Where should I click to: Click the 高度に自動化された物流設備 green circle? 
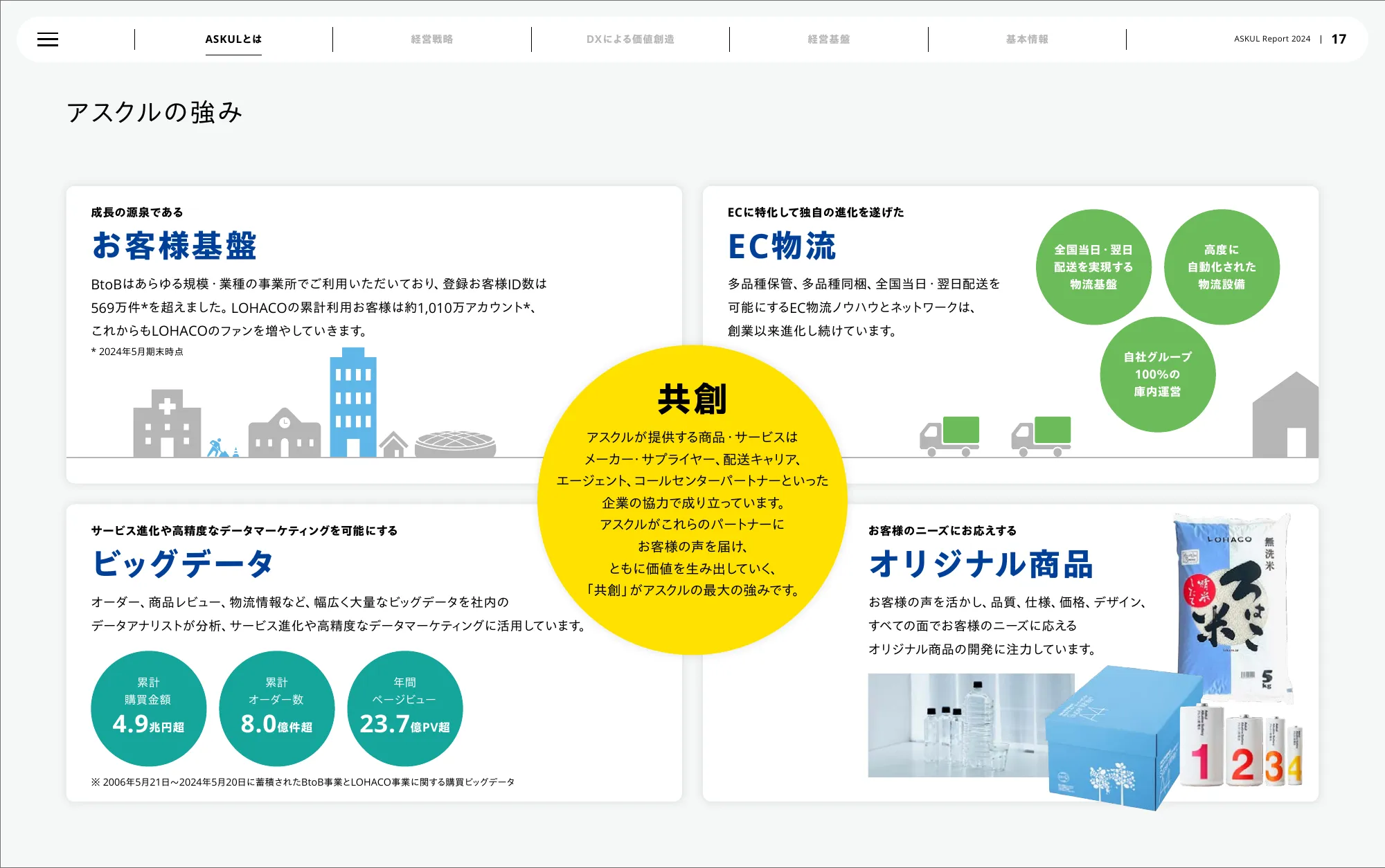pyautogui.click(x=1222, y=267)
